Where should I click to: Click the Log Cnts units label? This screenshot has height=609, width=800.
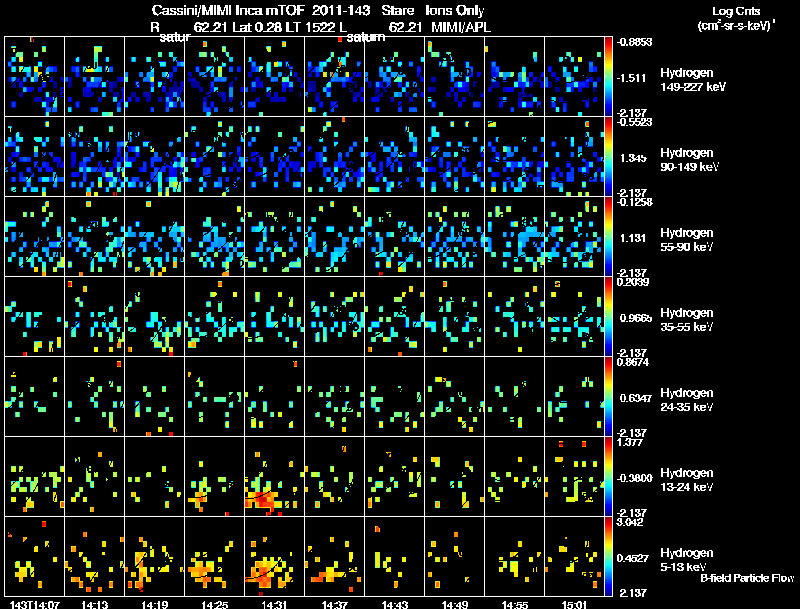click(x=737, y=18)
